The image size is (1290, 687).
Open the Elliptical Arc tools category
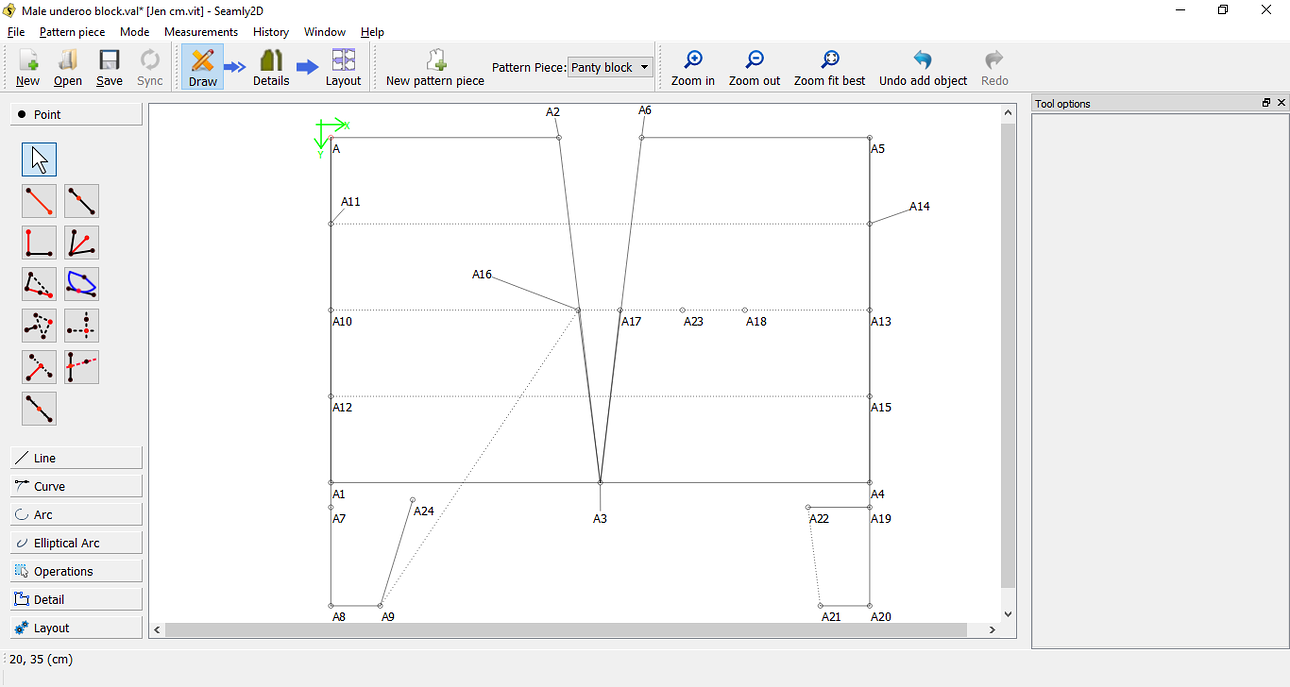click(75, 542)
